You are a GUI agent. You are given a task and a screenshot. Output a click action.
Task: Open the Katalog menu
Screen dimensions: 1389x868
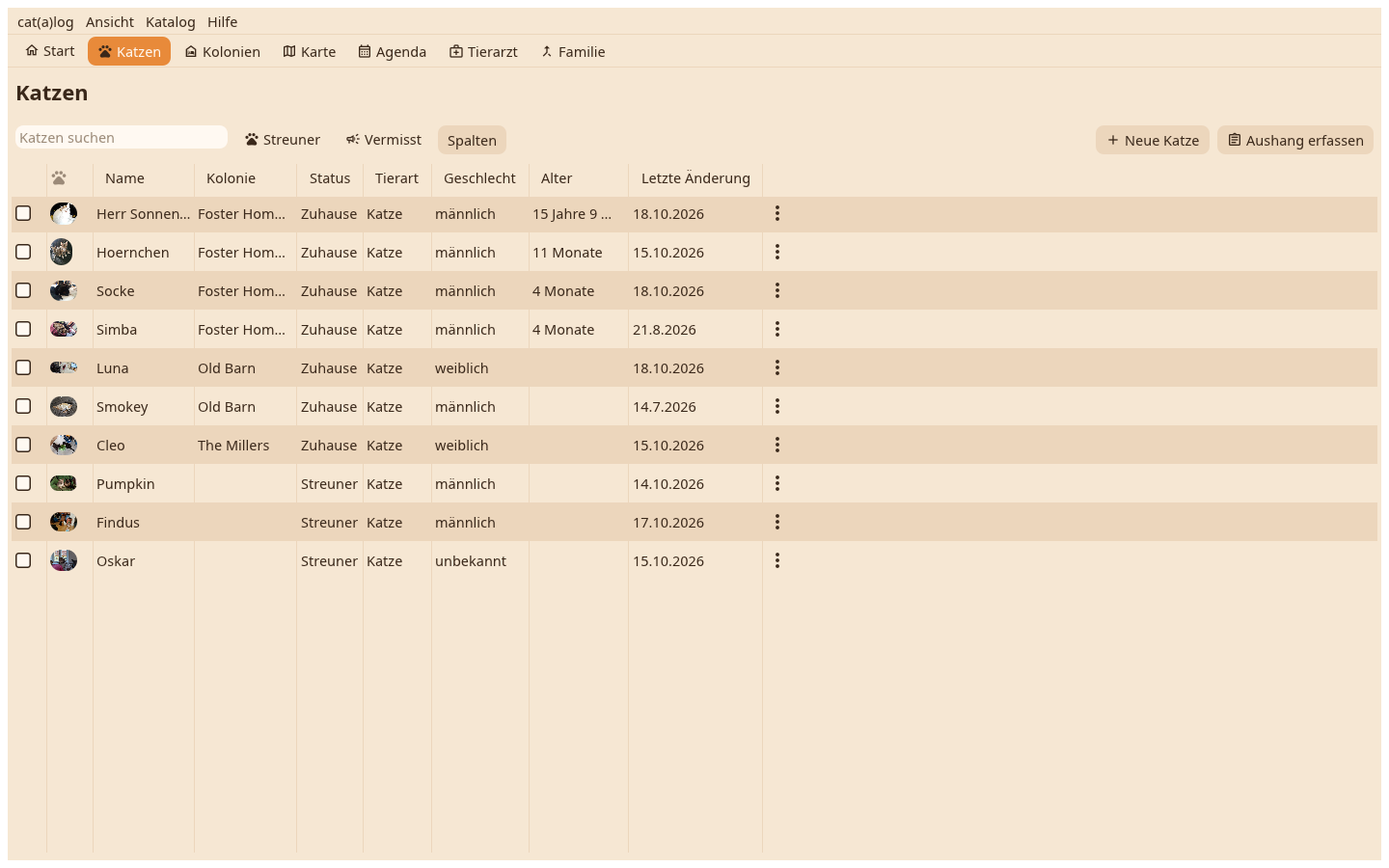[x=171, y=21]
